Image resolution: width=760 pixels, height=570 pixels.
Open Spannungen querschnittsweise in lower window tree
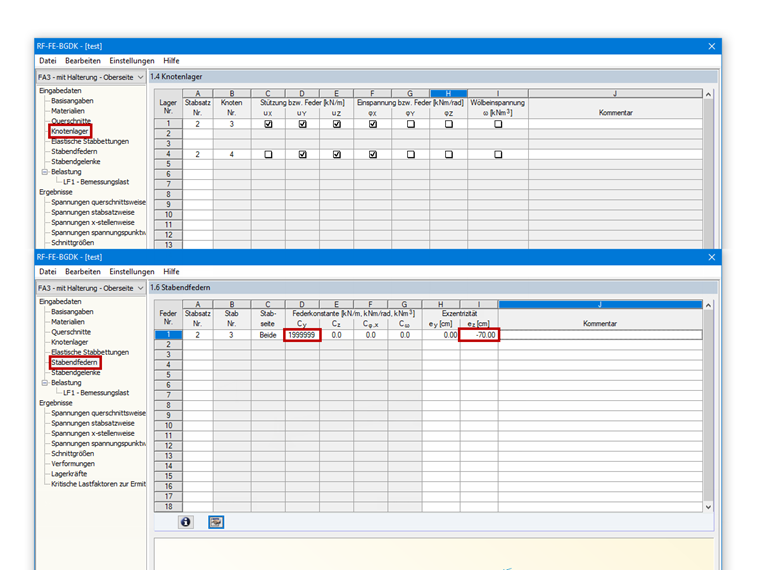[98, 413]
